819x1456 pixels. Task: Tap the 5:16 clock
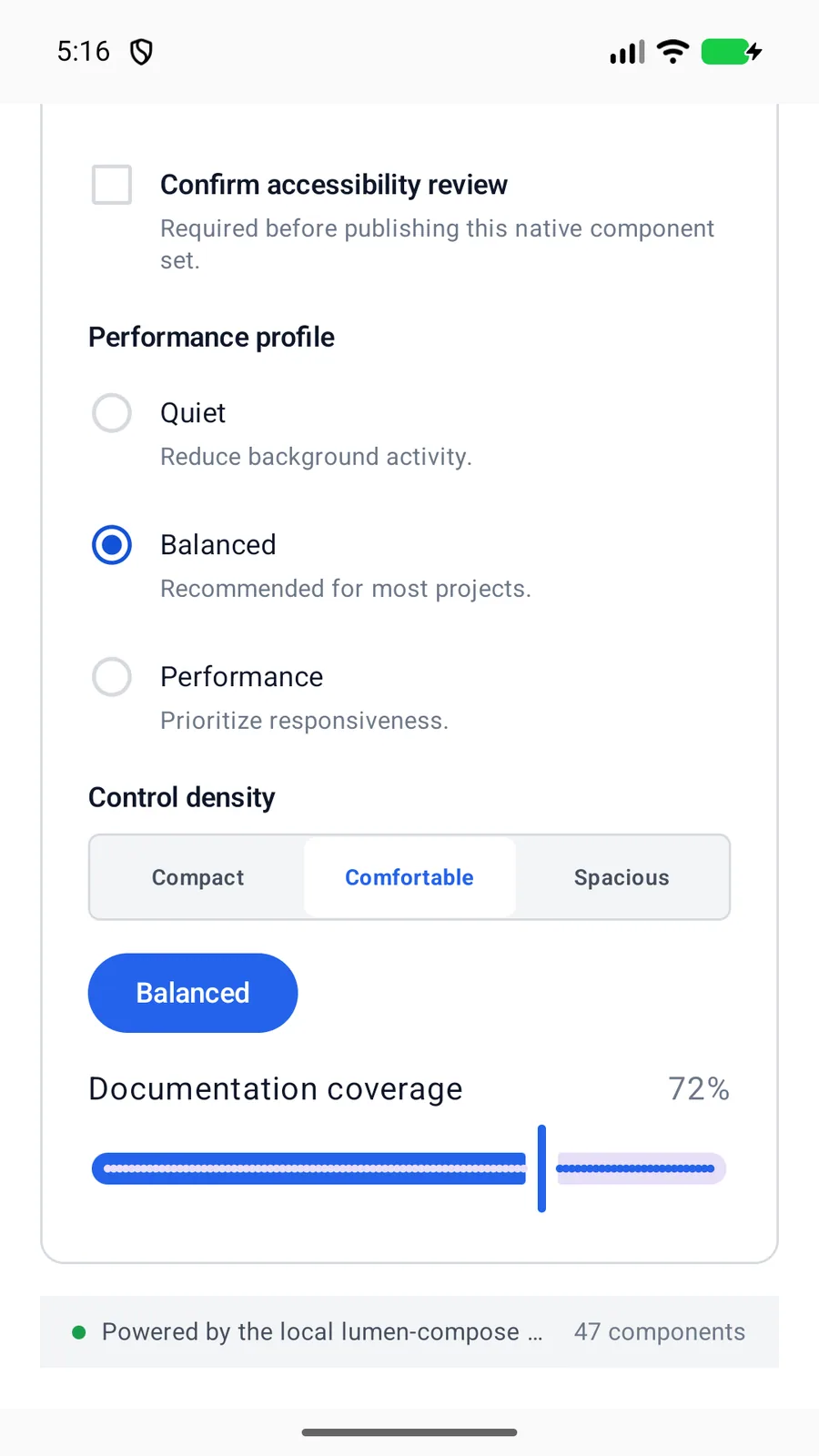[84, 52]
